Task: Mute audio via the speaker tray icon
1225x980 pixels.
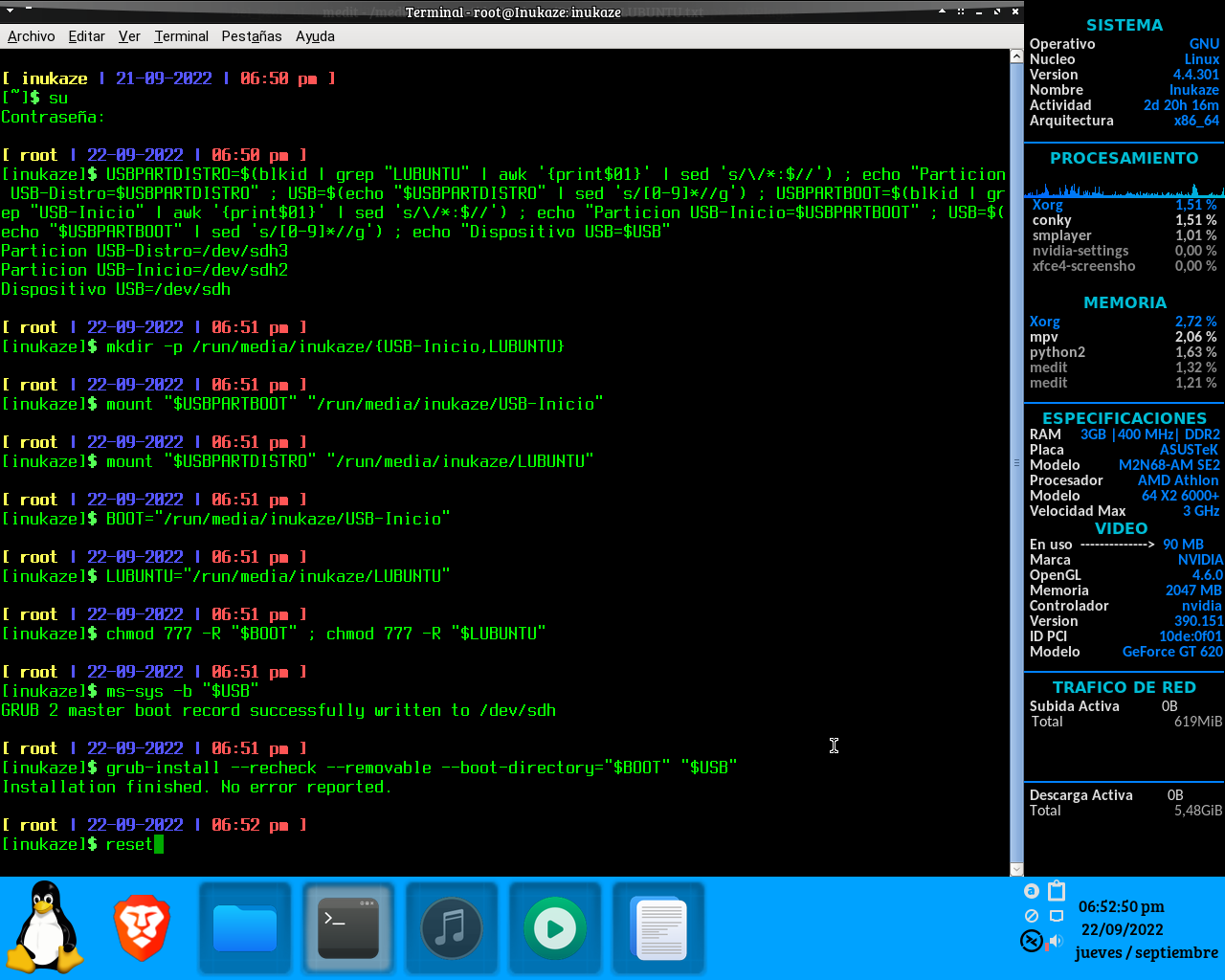Action: pyautogui.click(x=1056, y=942)
